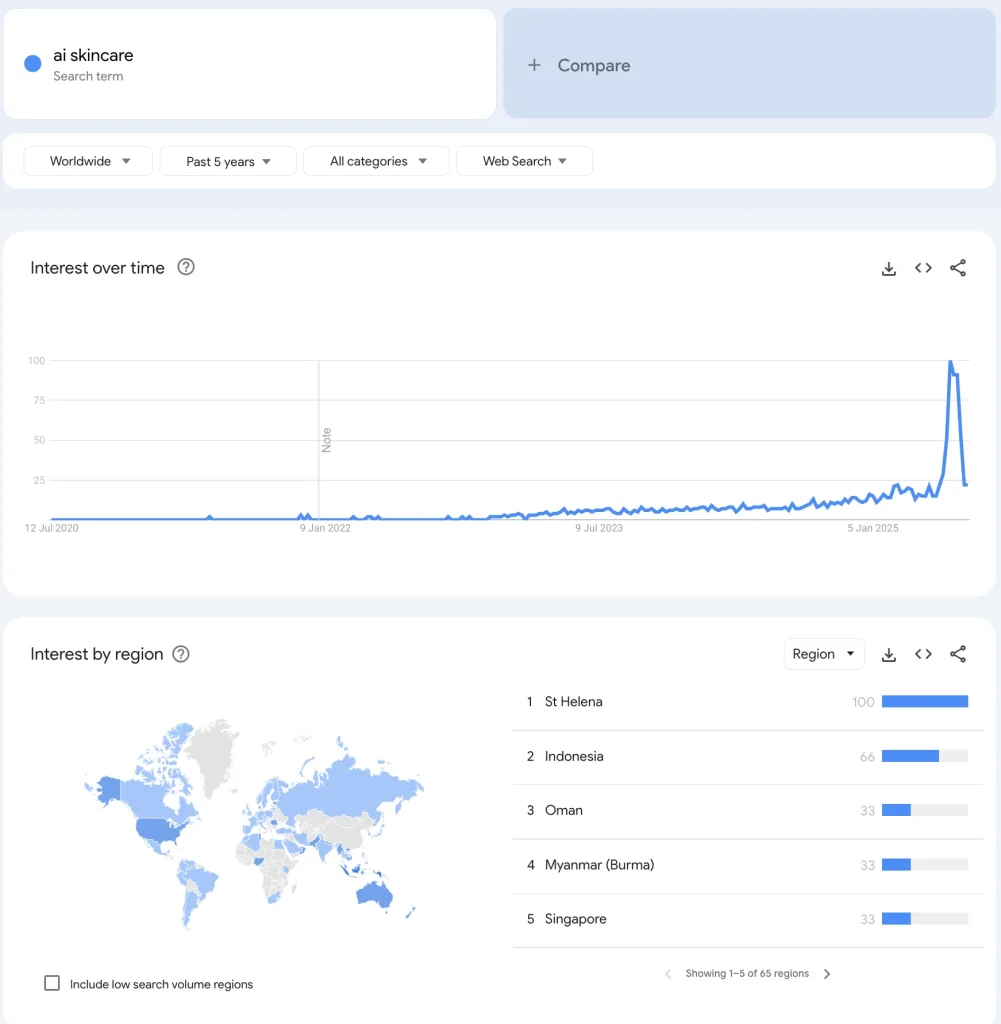Open the All categories dropdown
The image size is (1001, 1024).
point(376,161)
